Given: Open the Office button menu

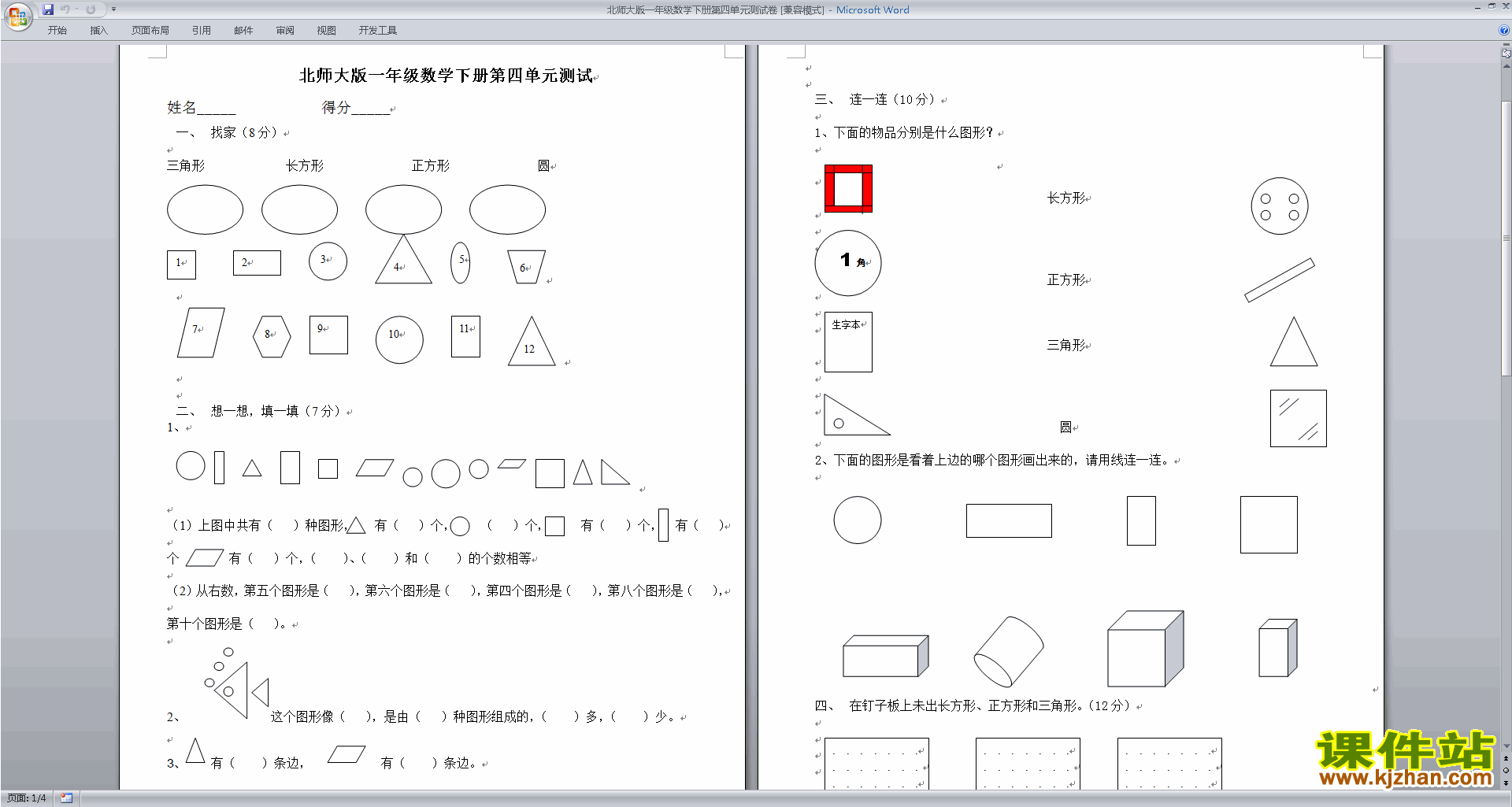Looking at the screenshot, I should tap(17, 17).
